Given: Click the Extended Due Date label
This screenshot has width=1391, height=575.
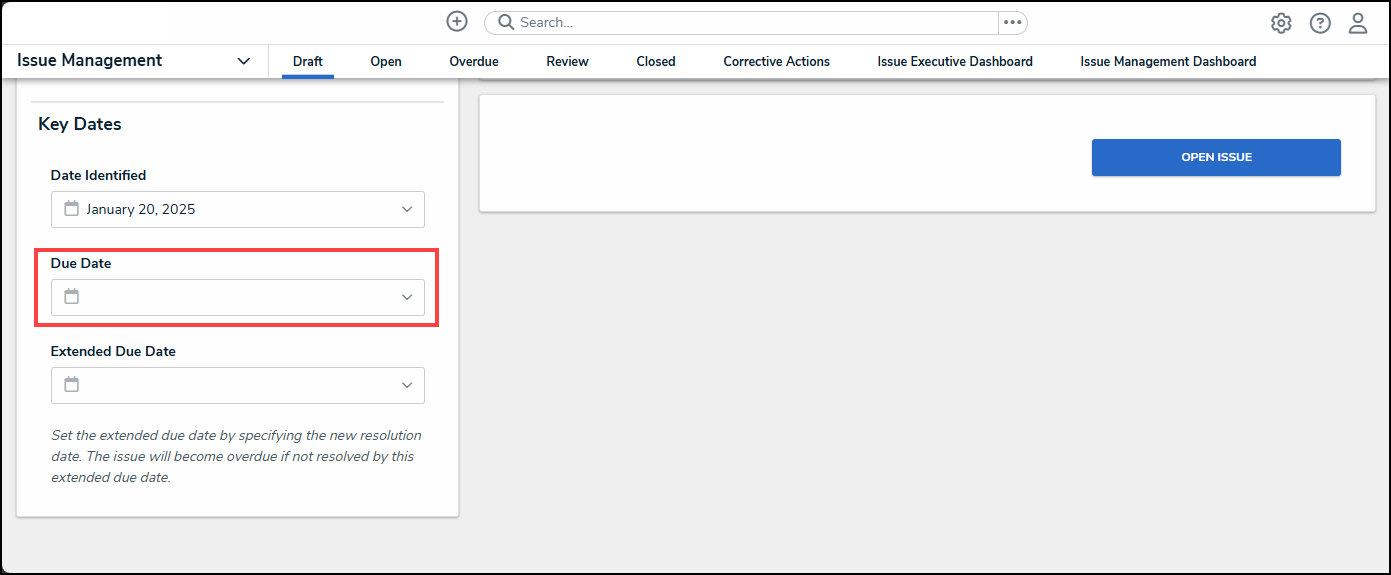Looking at the screenshot, I should coord(113,351).
